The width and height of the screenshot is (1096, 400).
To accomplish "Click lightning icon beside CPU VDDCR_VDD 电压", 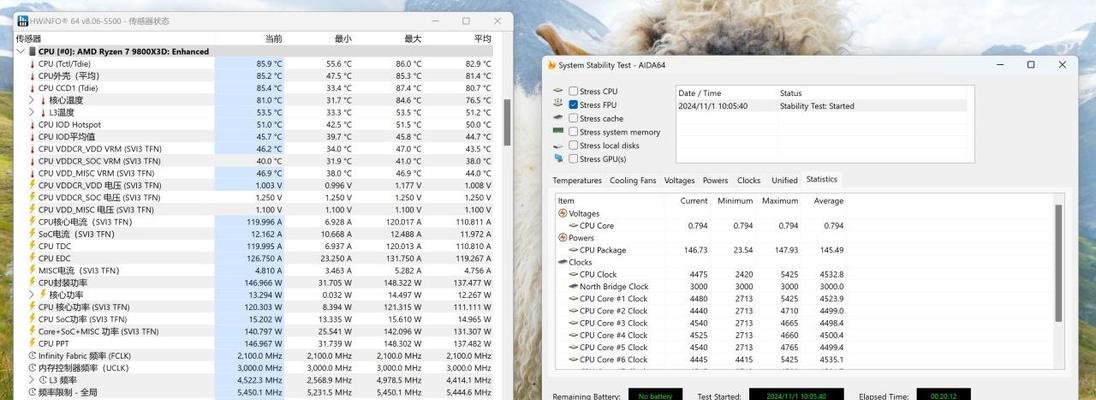I will [32, 185].
